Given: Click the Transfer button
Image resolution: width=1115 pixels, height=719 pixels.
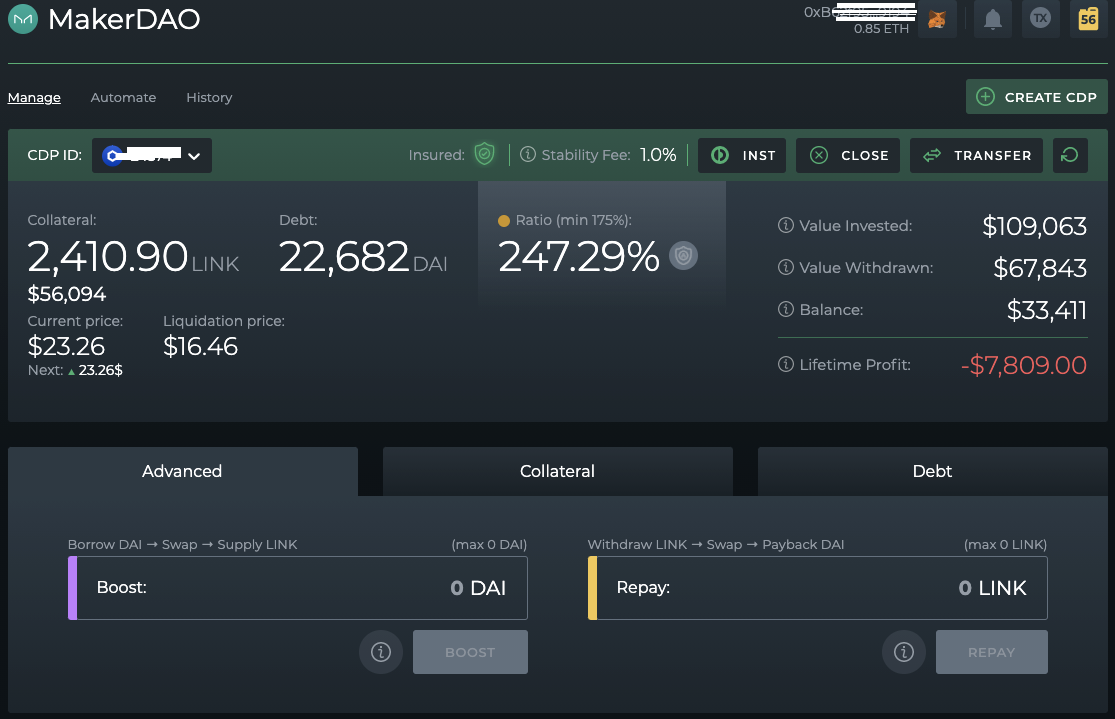Looking at the screenshot, I should pyautogui.click(x=976, y=155).
